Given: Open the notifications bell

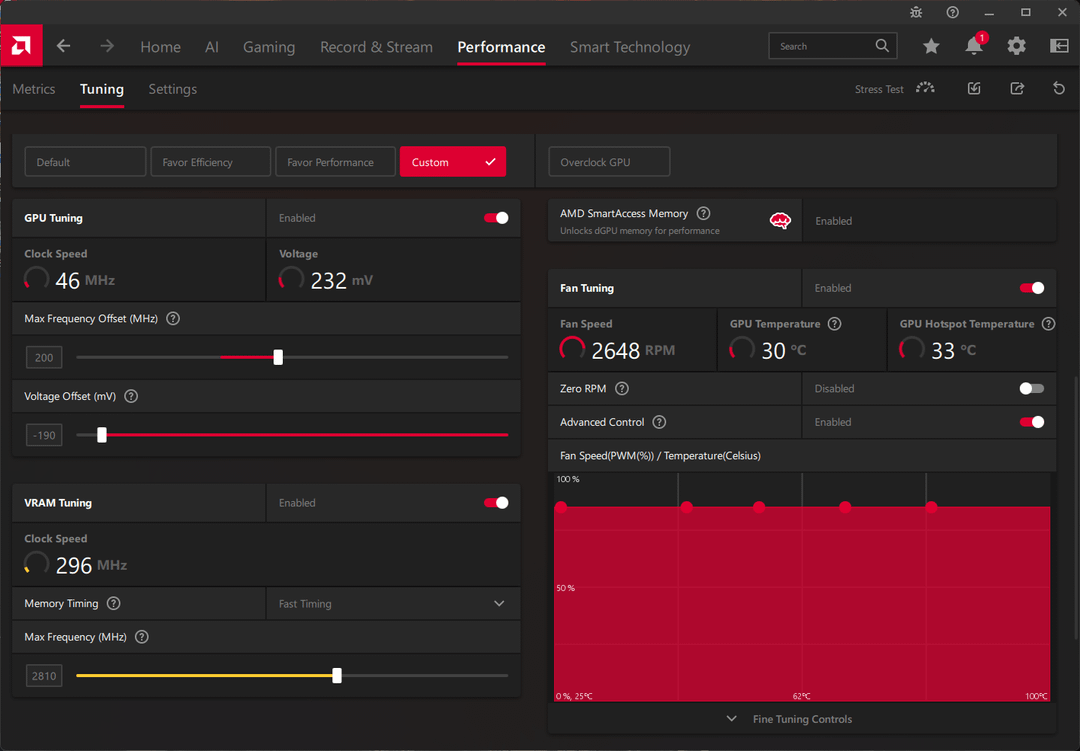Looking at the screenshot, I should (x=974, y=45).
